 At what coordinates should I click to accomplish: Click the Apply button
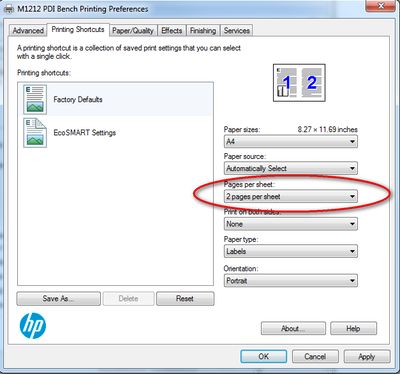367,356
